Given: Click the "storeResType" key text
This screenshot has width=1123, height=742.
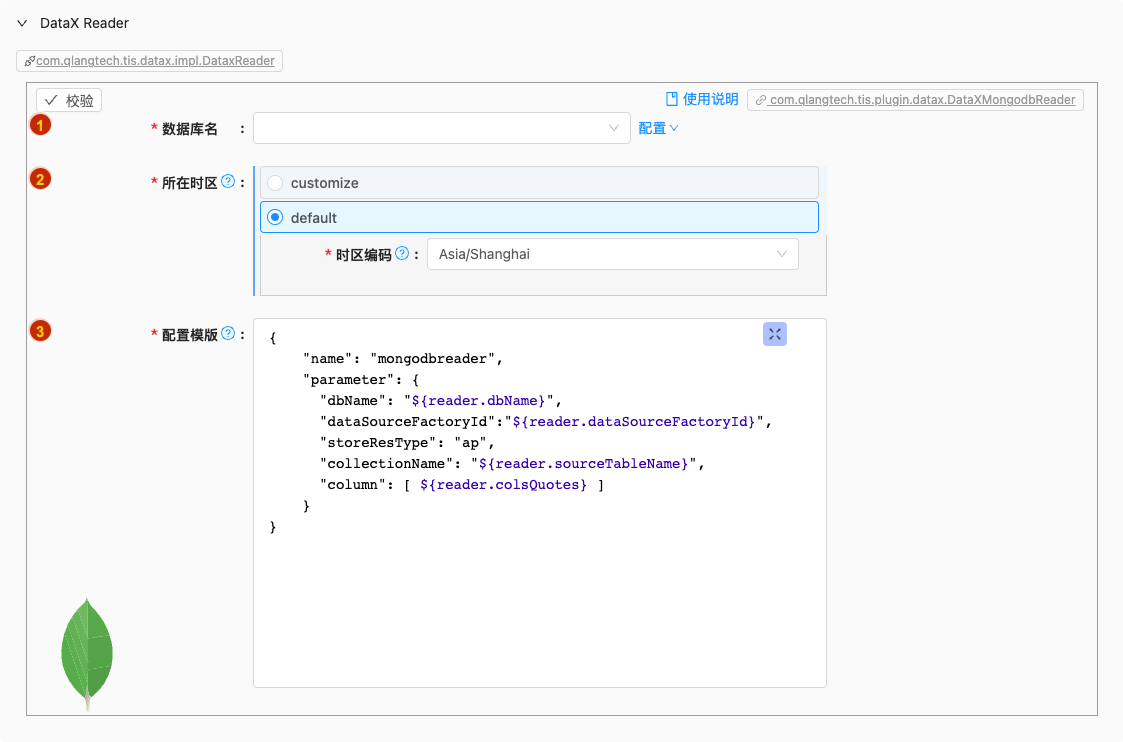Looking at the screenshot, I should click(x=378, y=442).
